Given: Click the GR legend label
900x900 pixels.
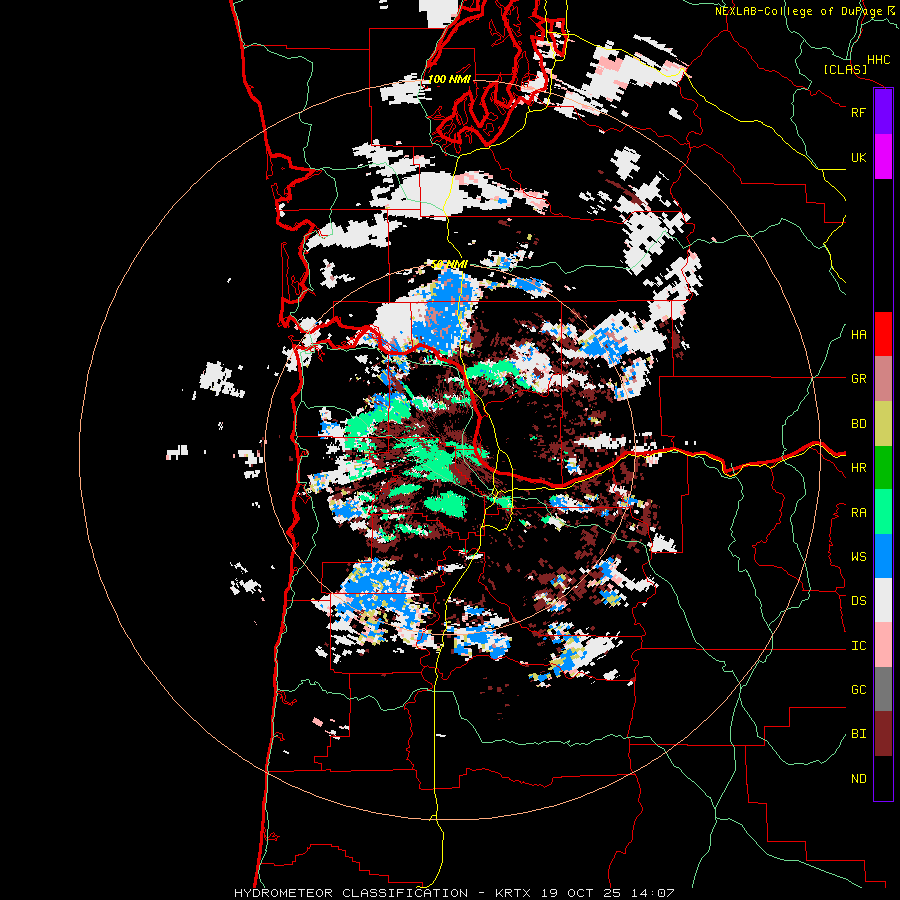Looking at the screenshot, I should coord(858,379).
